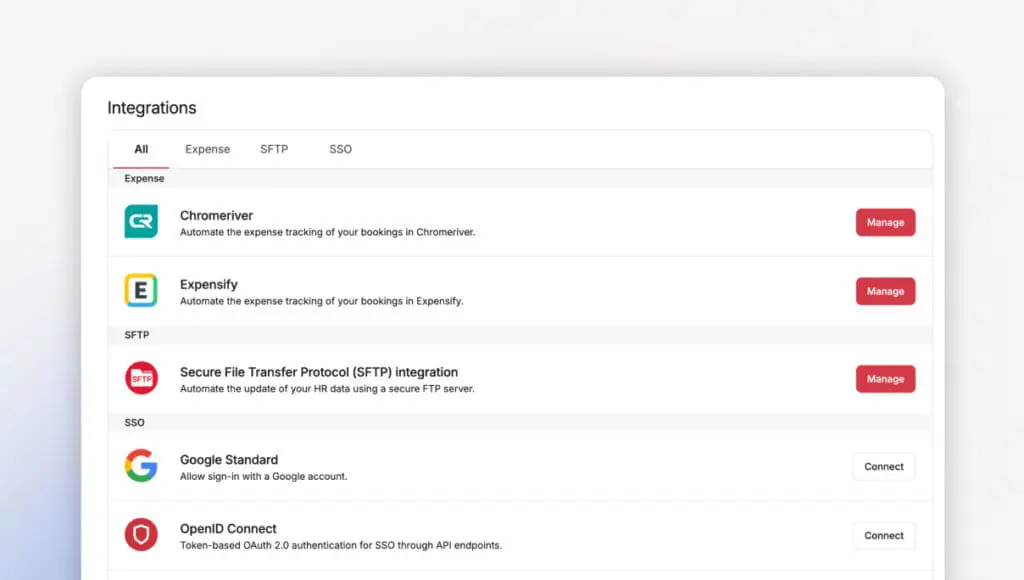Click the Integrations page heading
Image resolution: width=1024 pixels, height=580 pixels.
click(152, 108)
